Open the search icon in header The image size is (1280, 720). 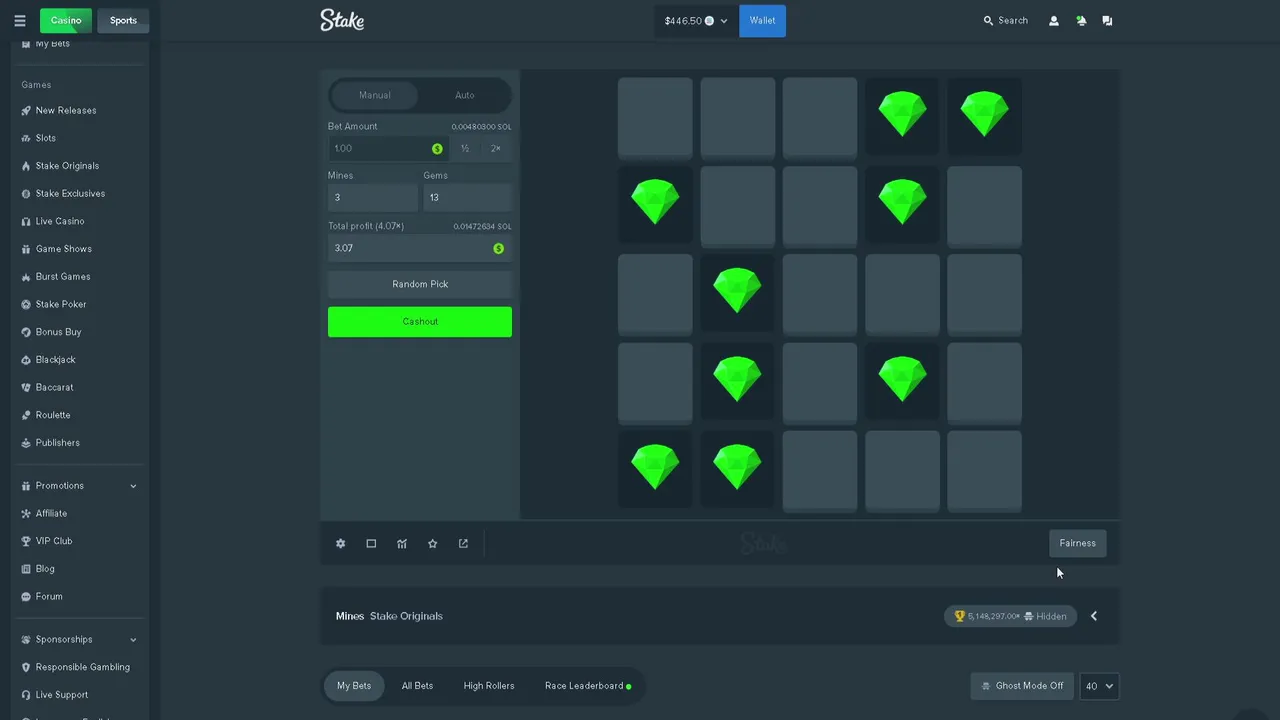(988, 20)
